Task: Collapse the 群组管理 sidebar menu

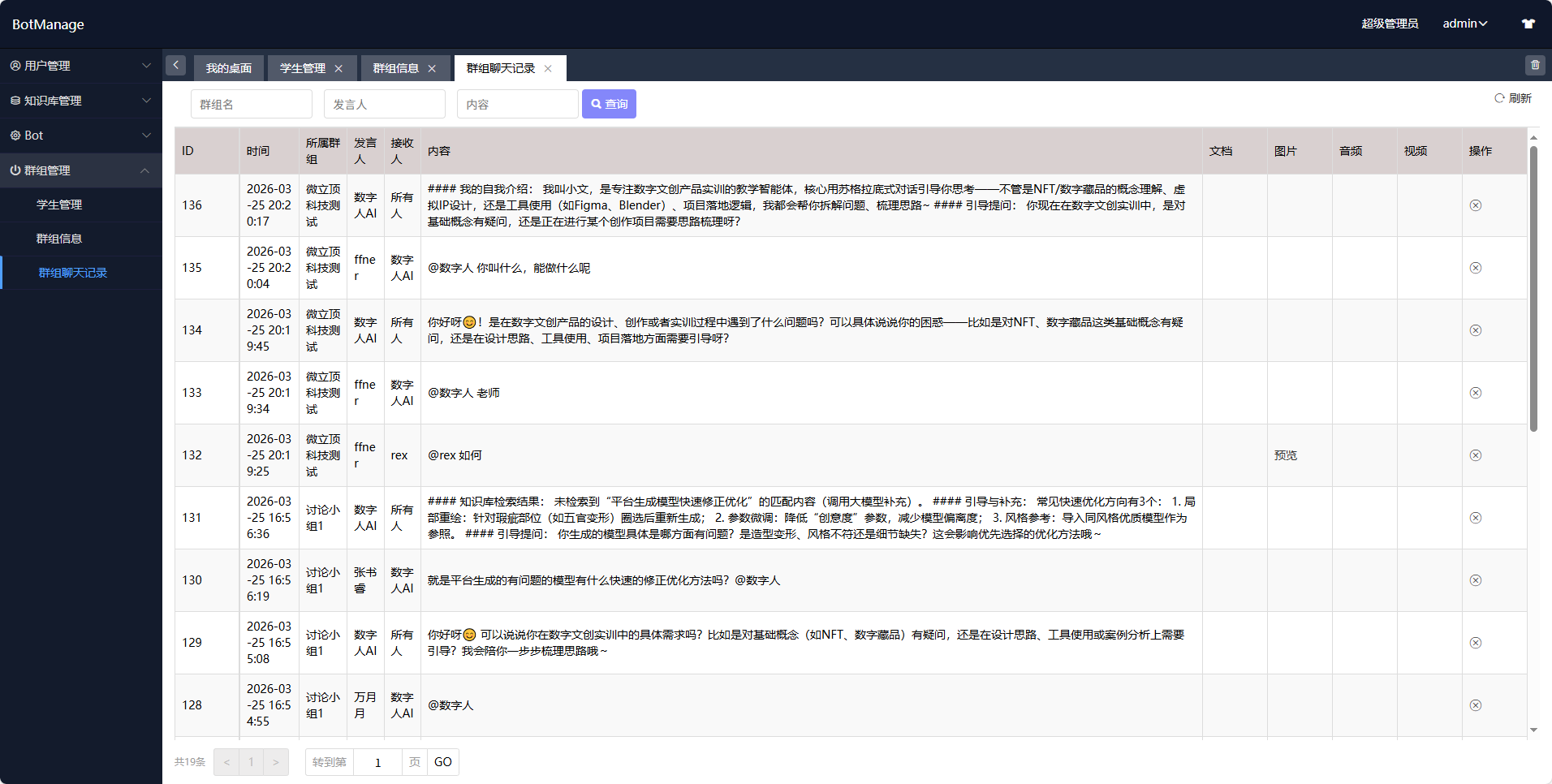Action: (80, 170)
